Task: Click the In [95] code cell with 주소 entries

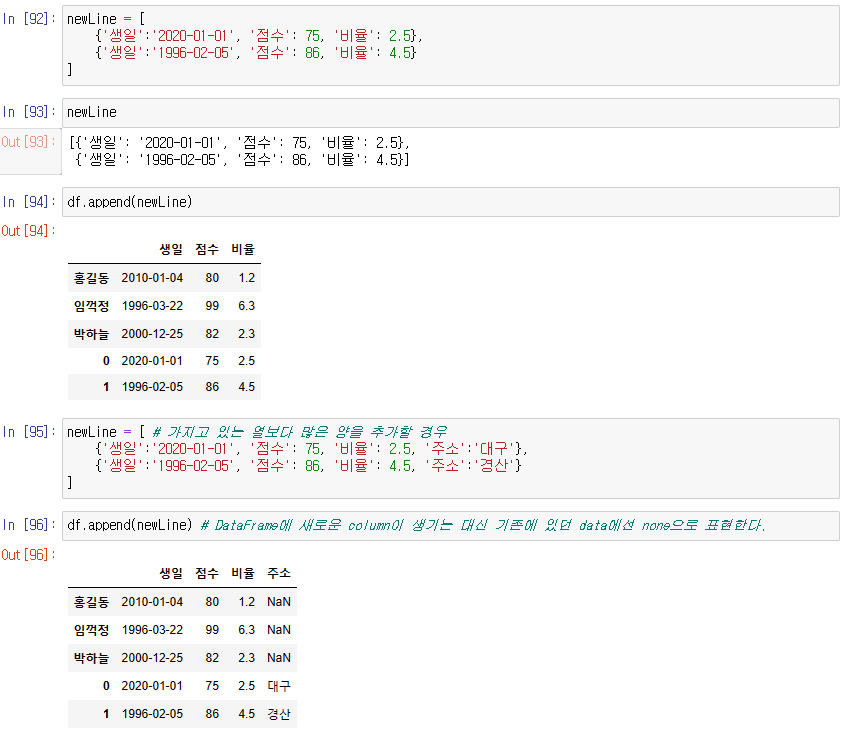Action: click(451, 458)
